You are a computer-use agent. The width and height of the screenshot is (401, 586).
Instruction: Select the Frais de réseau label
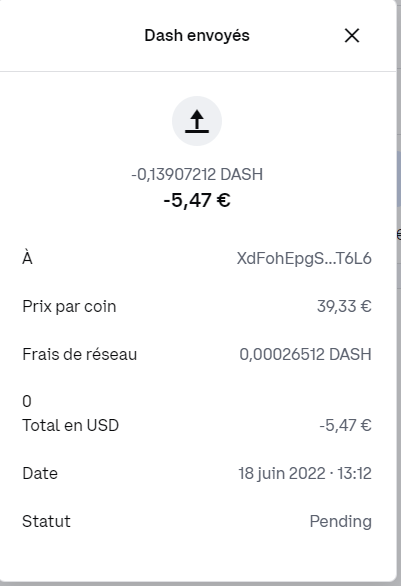[80, 354]
